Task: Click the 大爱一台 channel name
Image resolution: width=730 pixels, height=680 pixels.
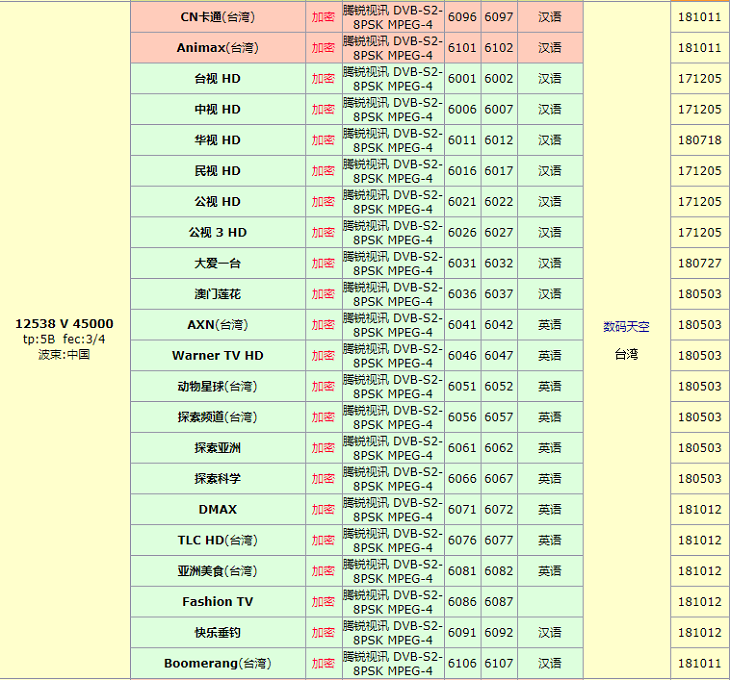Action: [x=217, y=264]
